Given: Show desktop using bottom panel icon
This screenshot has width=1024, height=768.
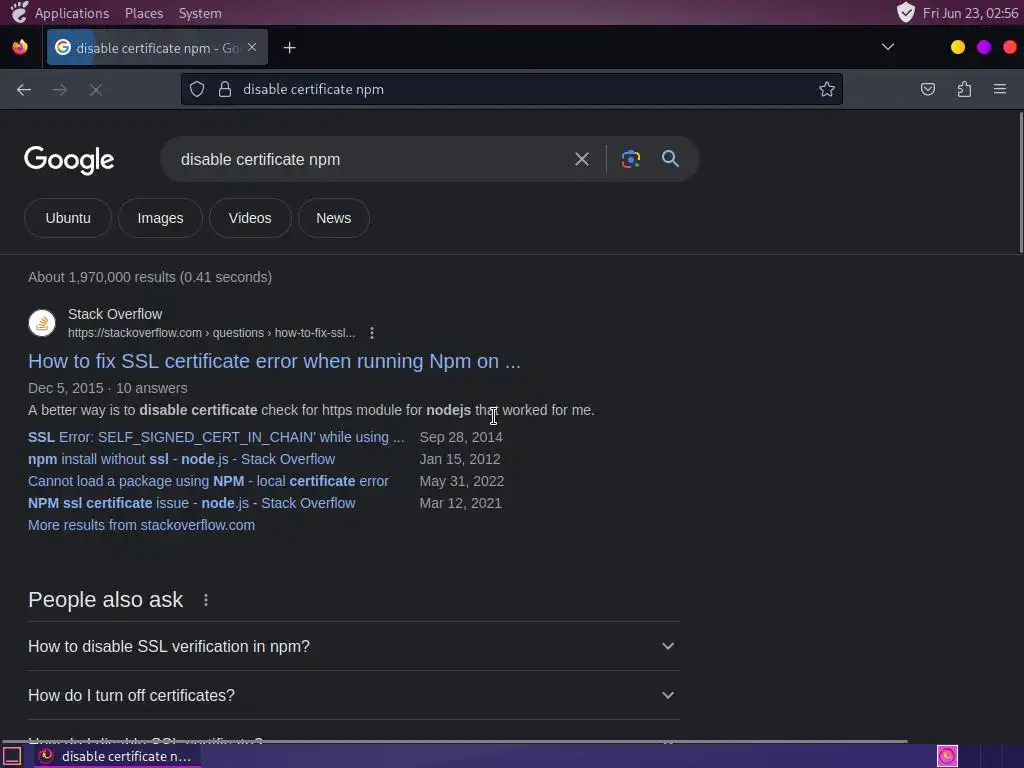Looking at the screenshot, I should [12, 756].
